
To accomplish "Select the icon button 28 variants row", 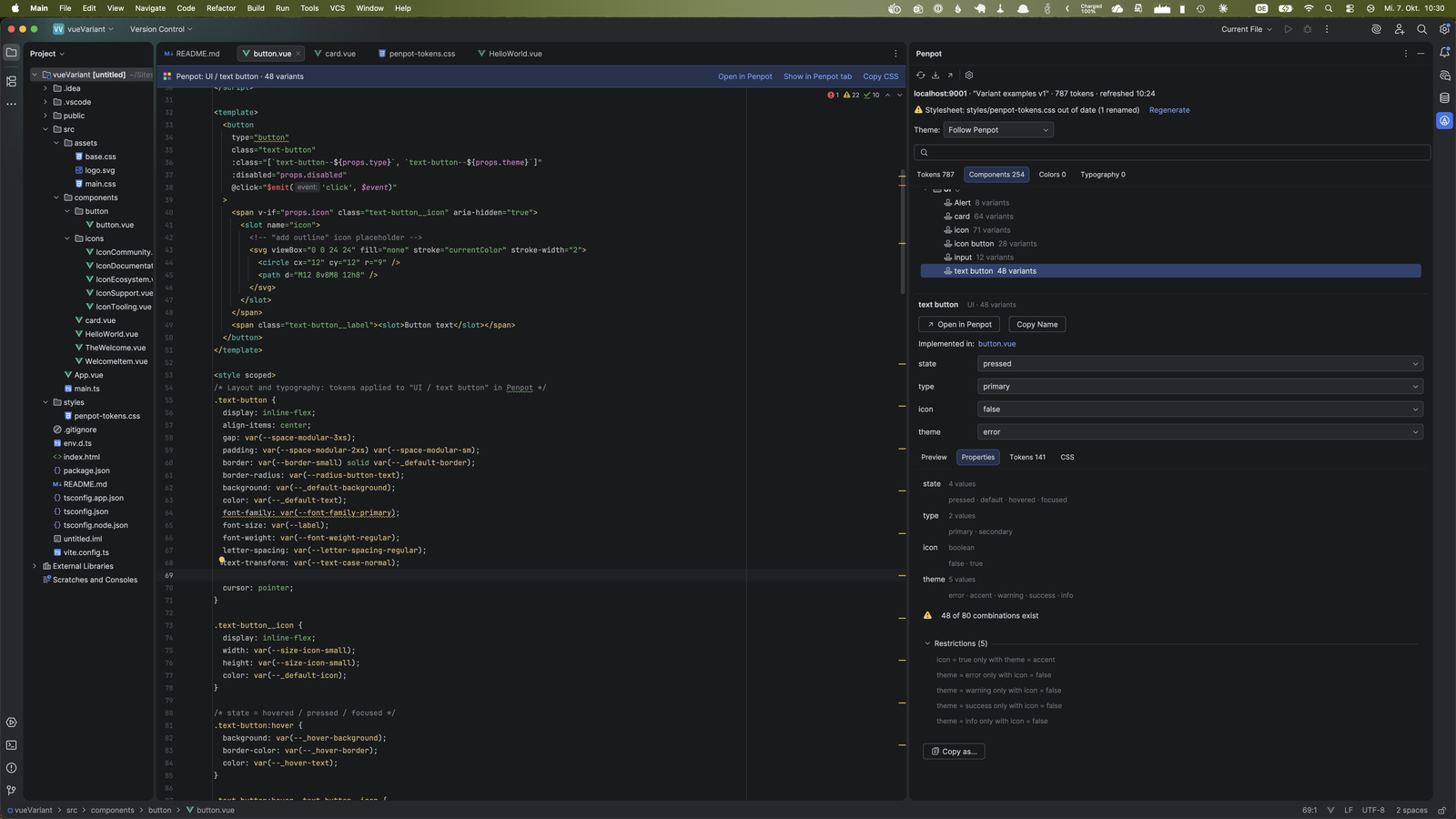I will [1171, 244].
